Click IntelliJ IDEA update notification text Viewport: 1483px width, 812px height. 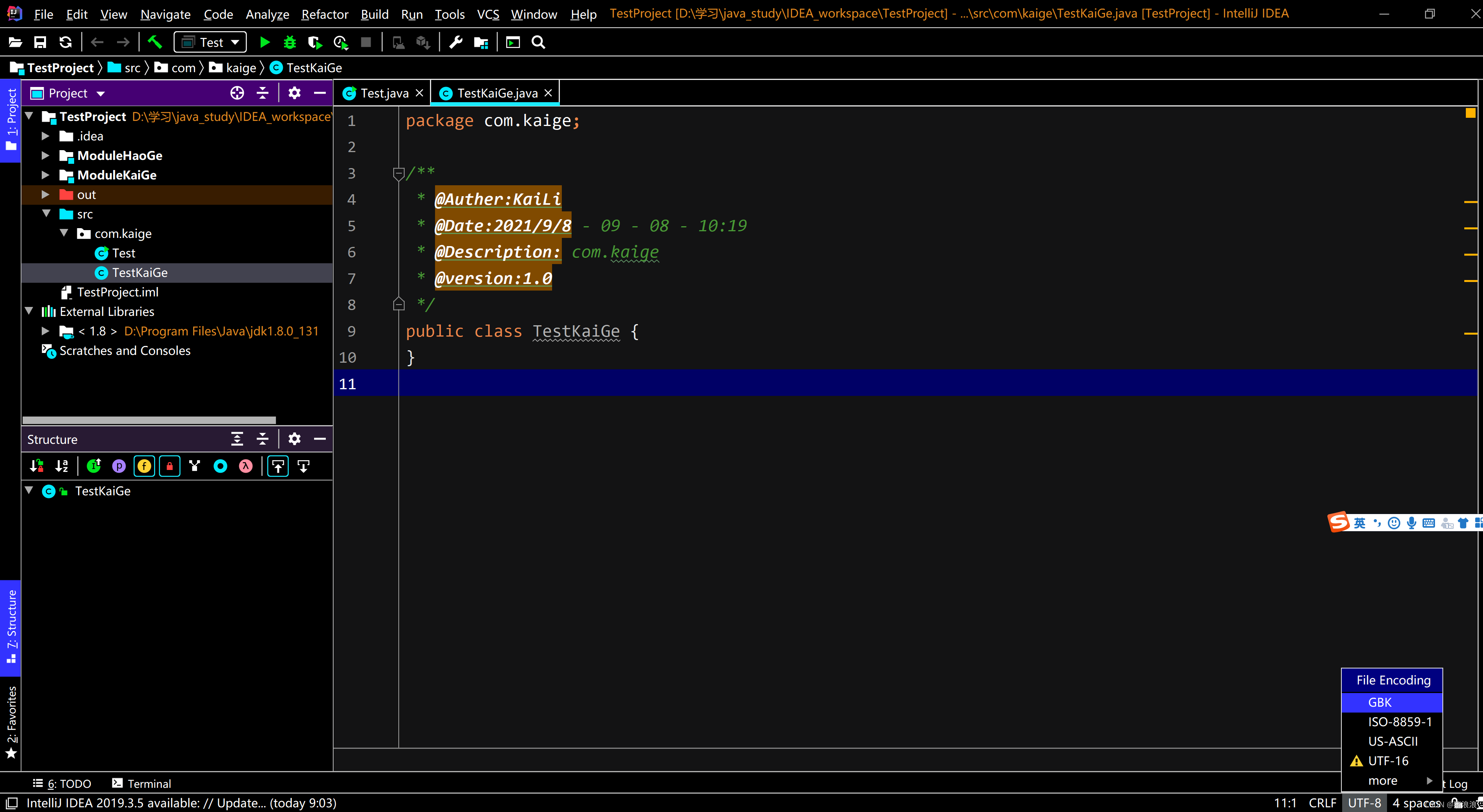[x=181, y=803]
